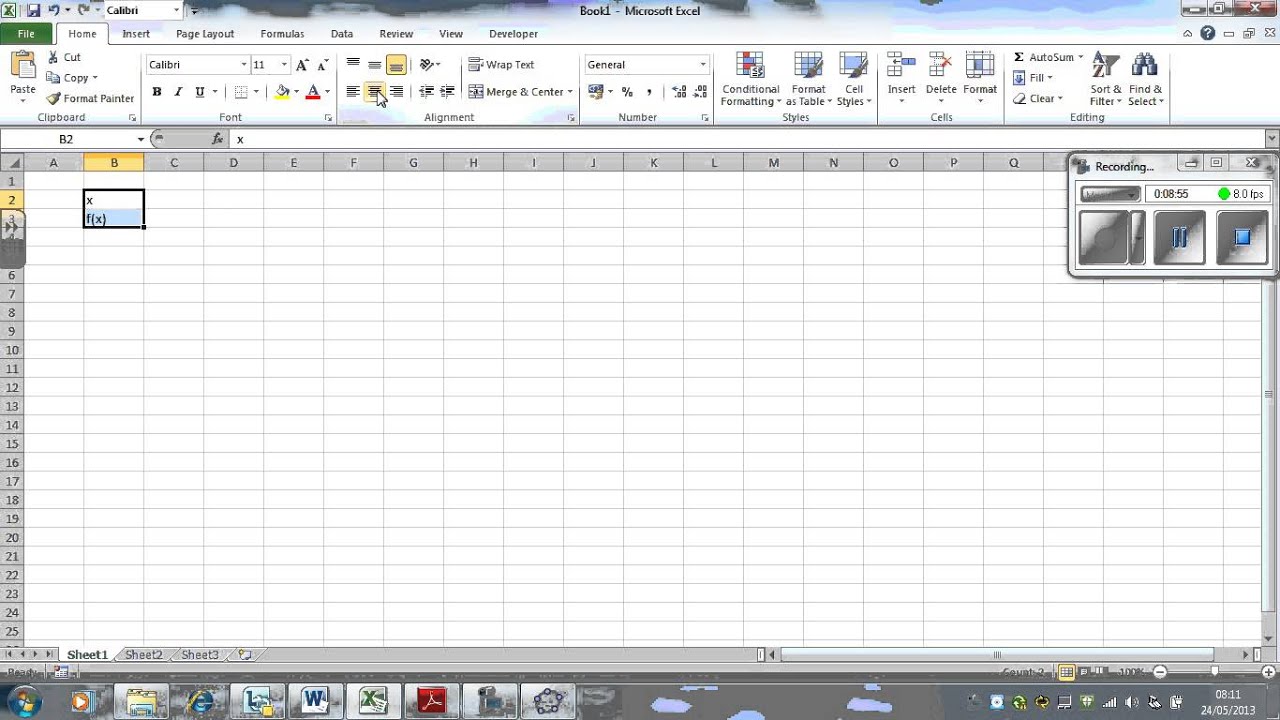Click the Increase Font Size icon

coord(303,65)
